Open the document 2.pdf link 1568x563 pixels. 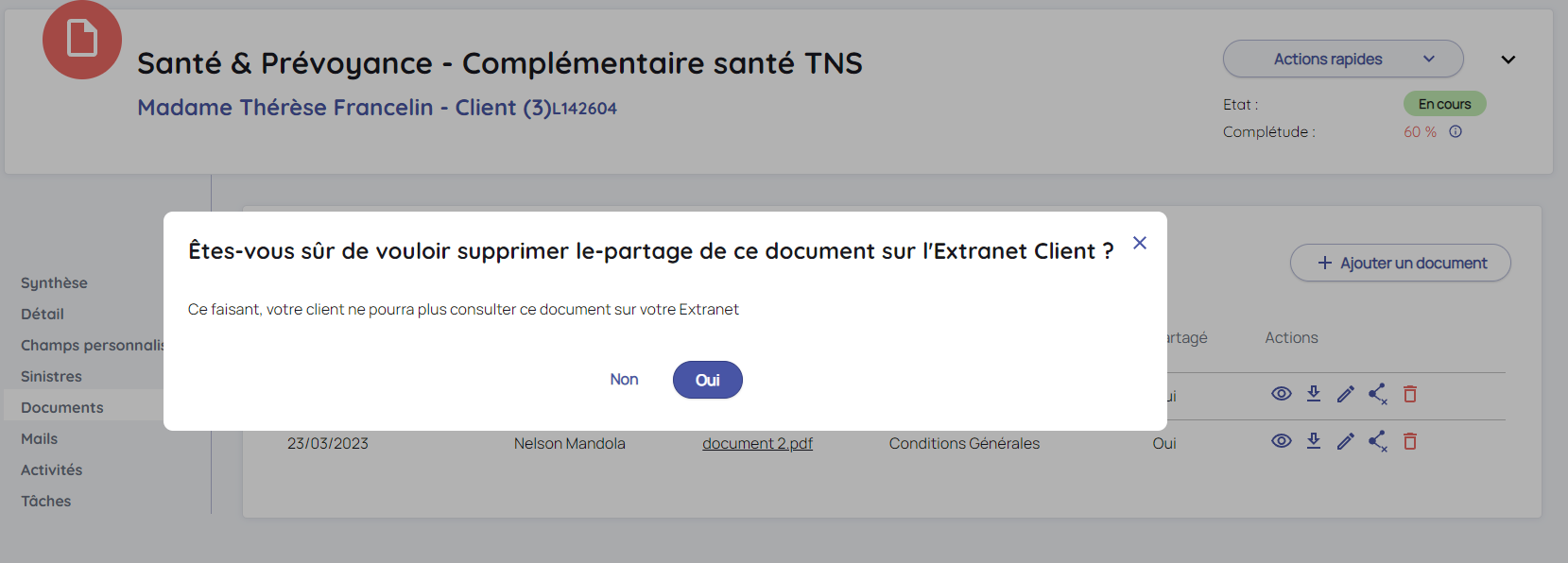[x=757, y=443]
